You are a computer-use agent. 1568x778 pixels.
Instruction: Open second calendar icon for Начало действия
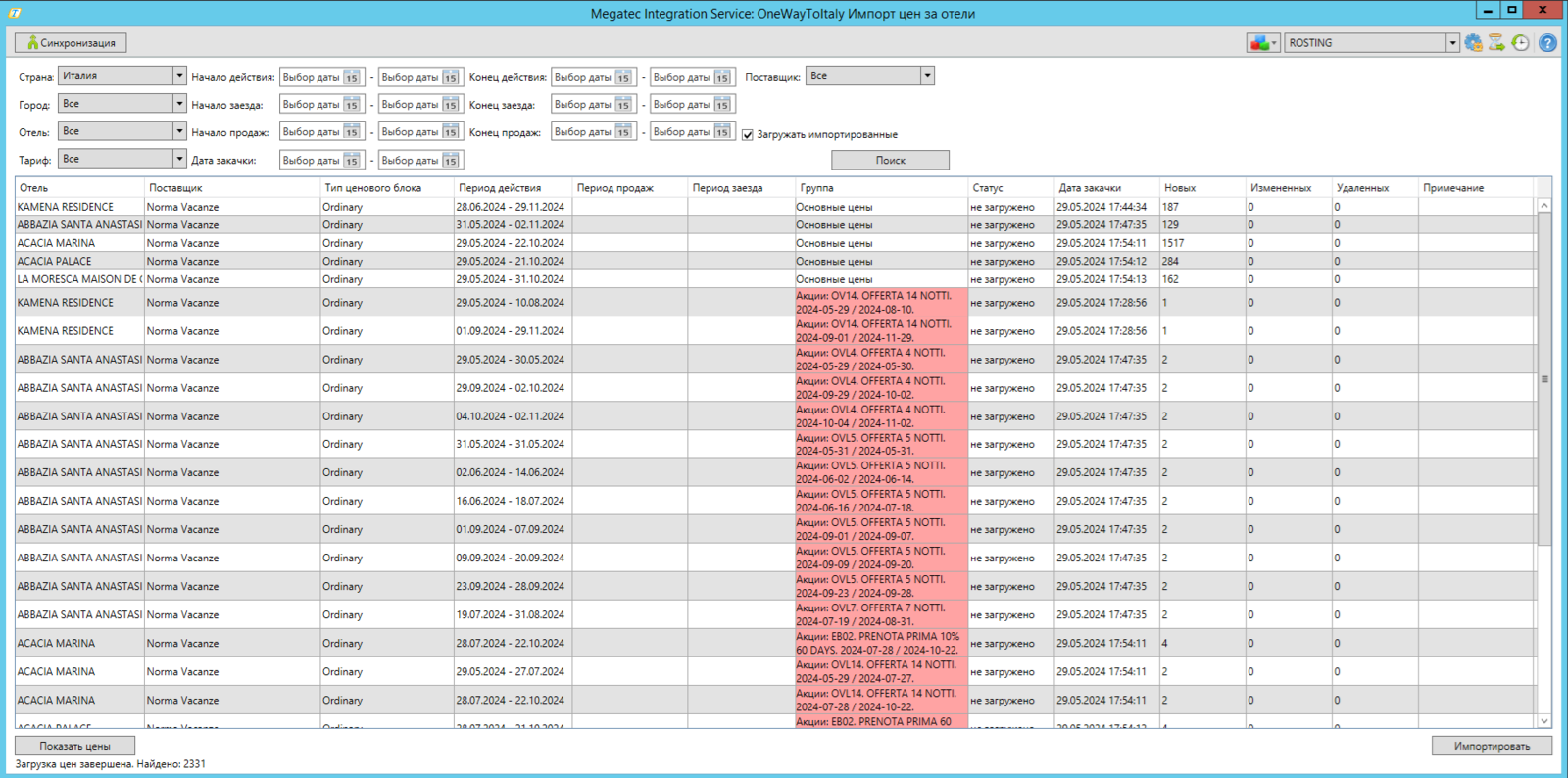coord(451,77)
